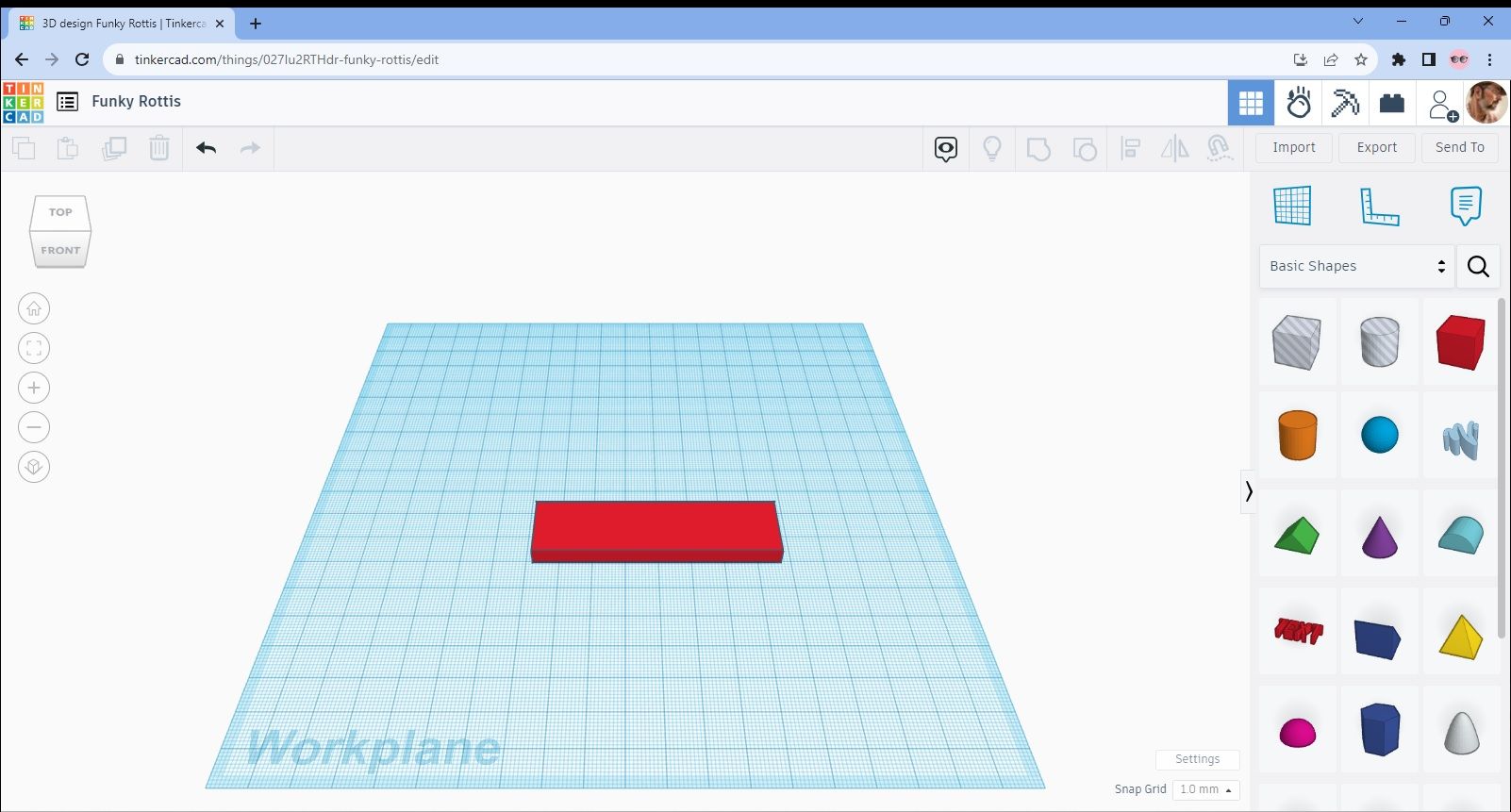
Task: Open the Basic Shapes dropdown
Action: click(1356, 266)
